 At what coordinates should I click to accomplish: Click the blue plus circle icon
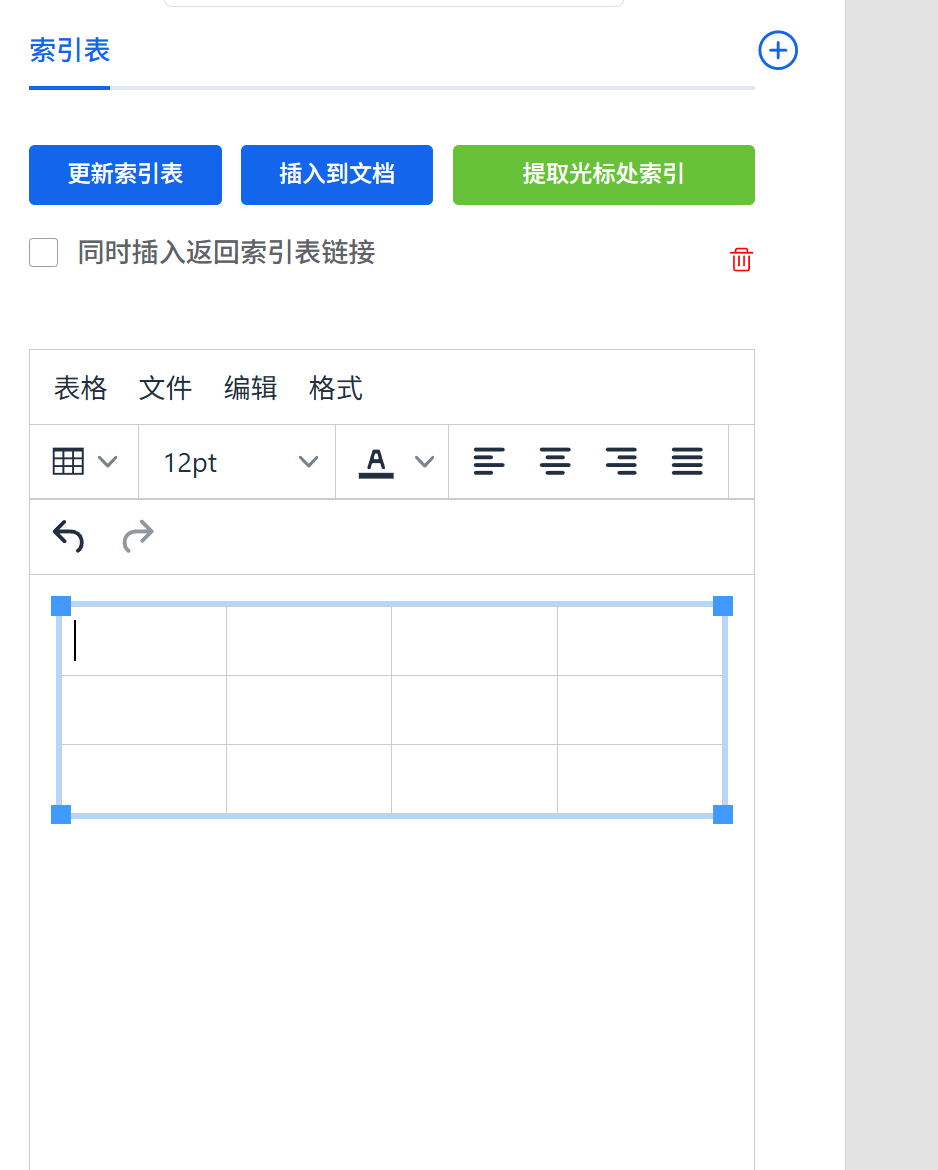pos(778,50)
